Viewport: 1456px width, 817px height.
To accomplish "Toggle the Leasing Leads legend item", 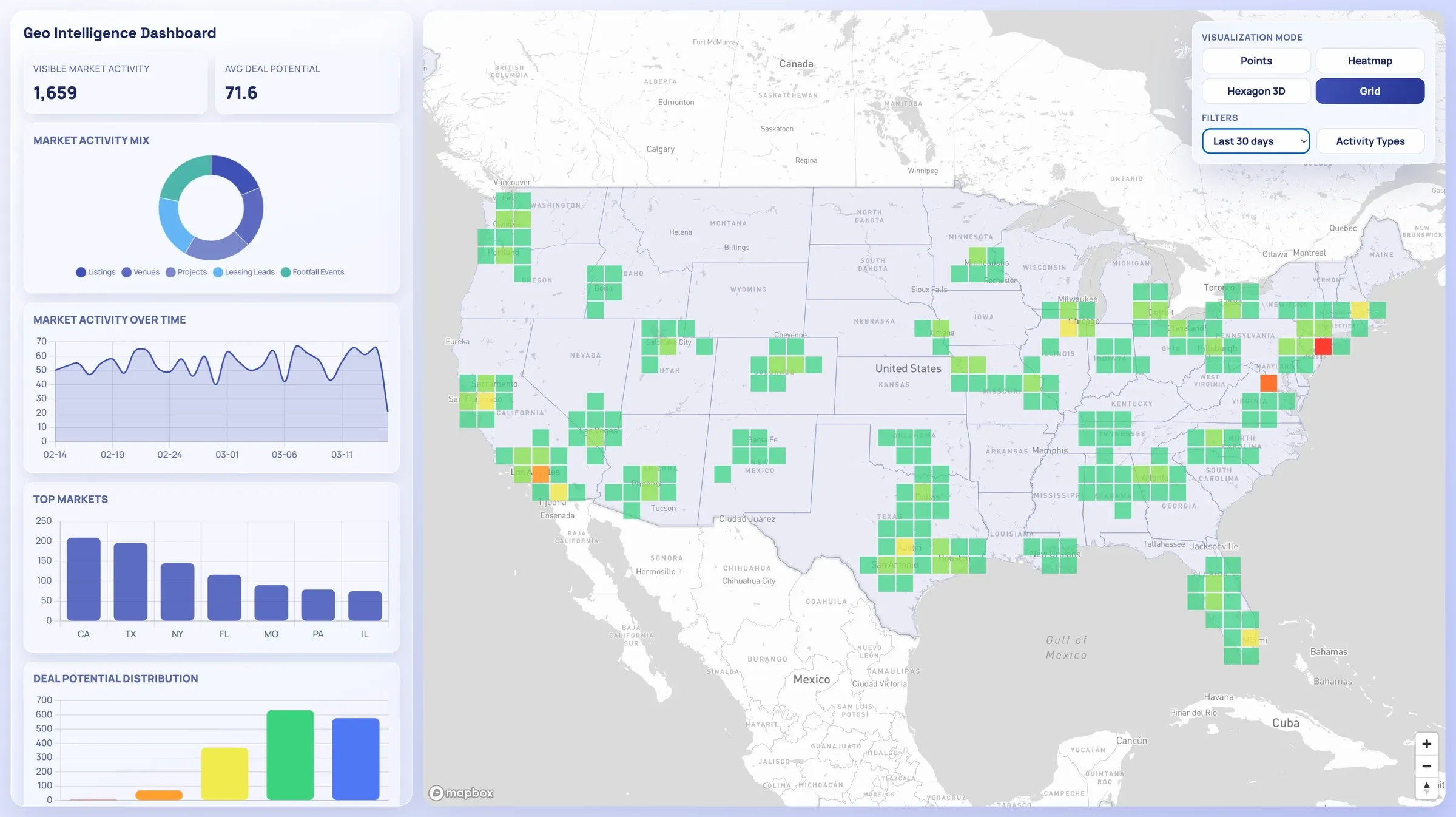I will tap(244, 272).
